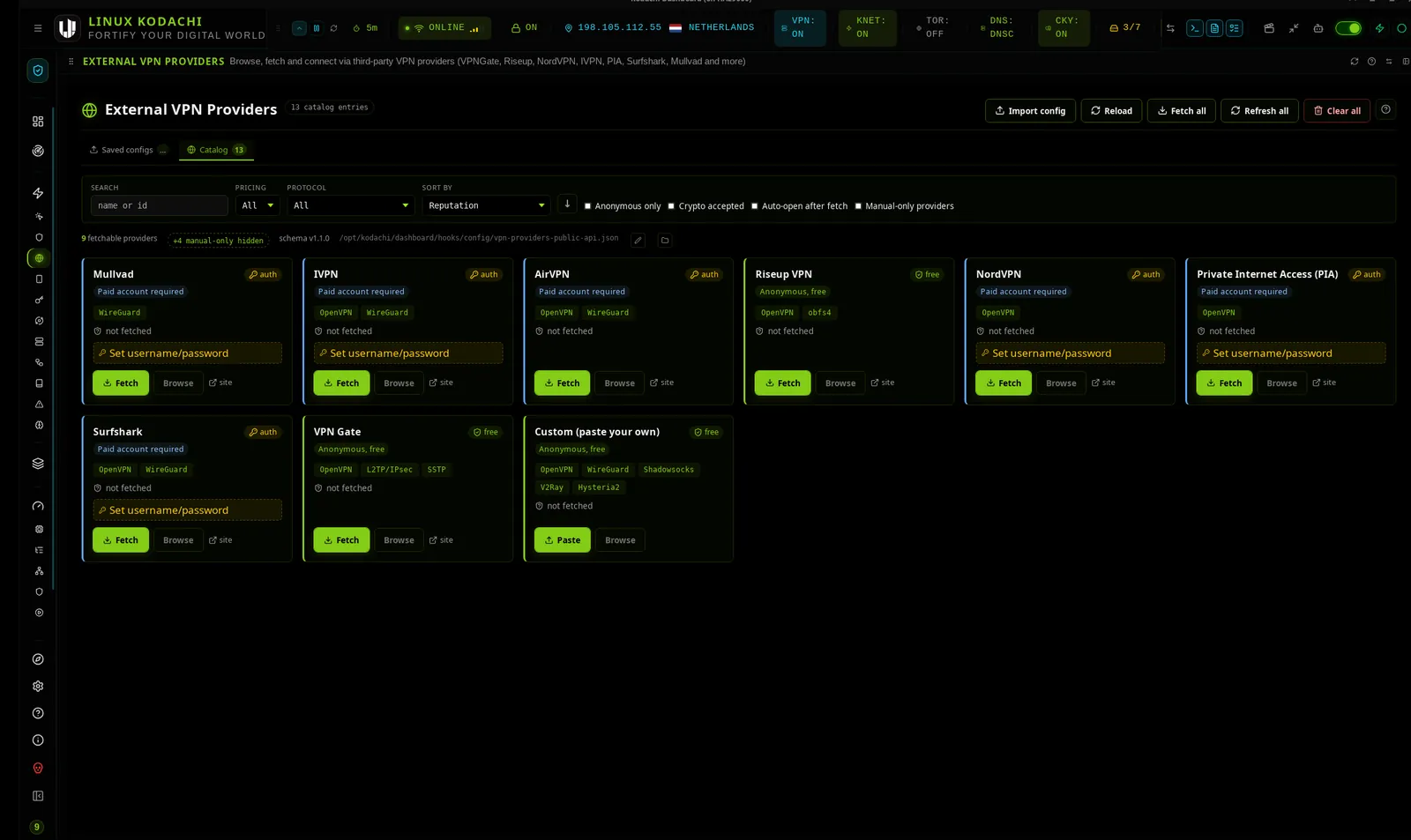Open the hamburger menu beside Kodachi logo
This screenshot has height=840, width=1411.
(x=38, y=28)
